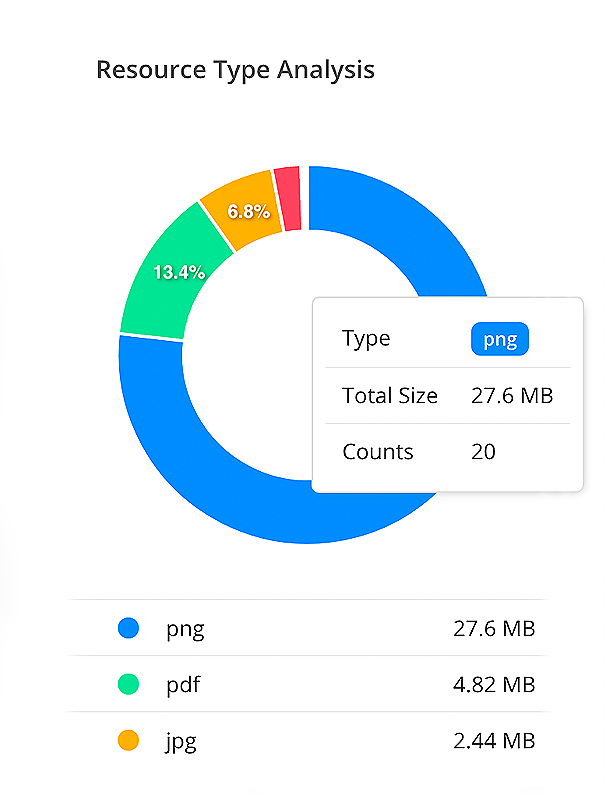Select the jpg legend label
The image size is (614, 800).
tap(181, 742)
